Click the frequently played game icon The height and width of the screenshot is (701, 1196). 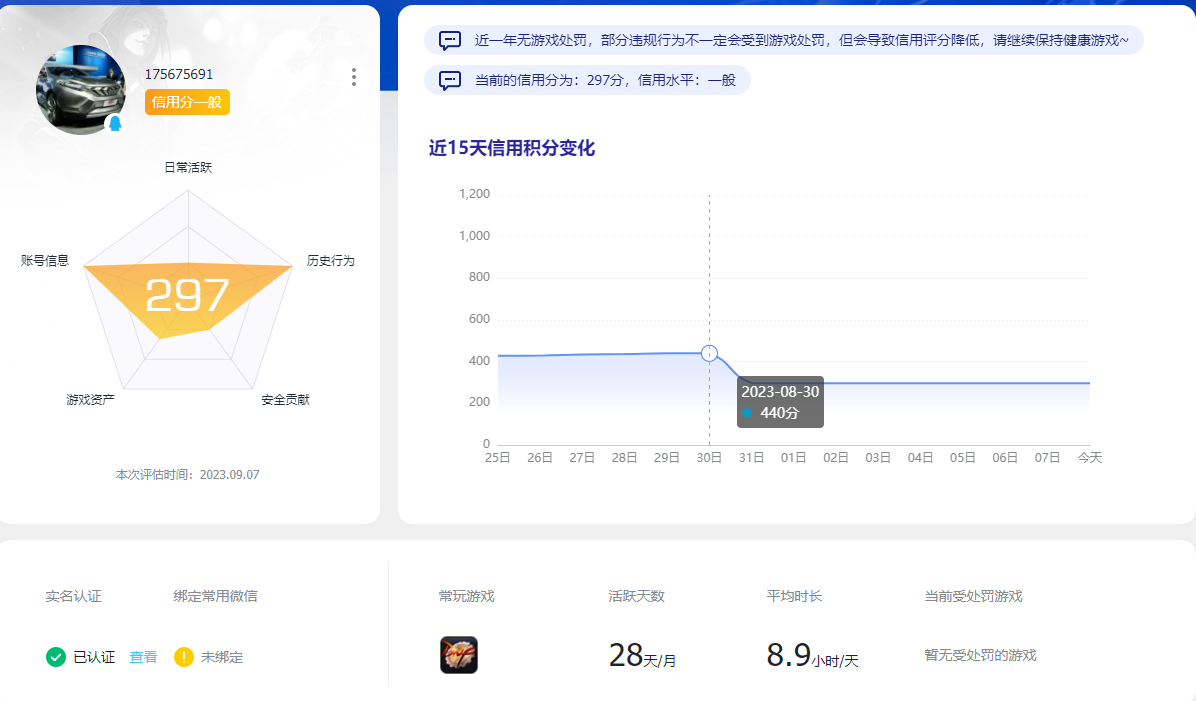pos(459,655)
